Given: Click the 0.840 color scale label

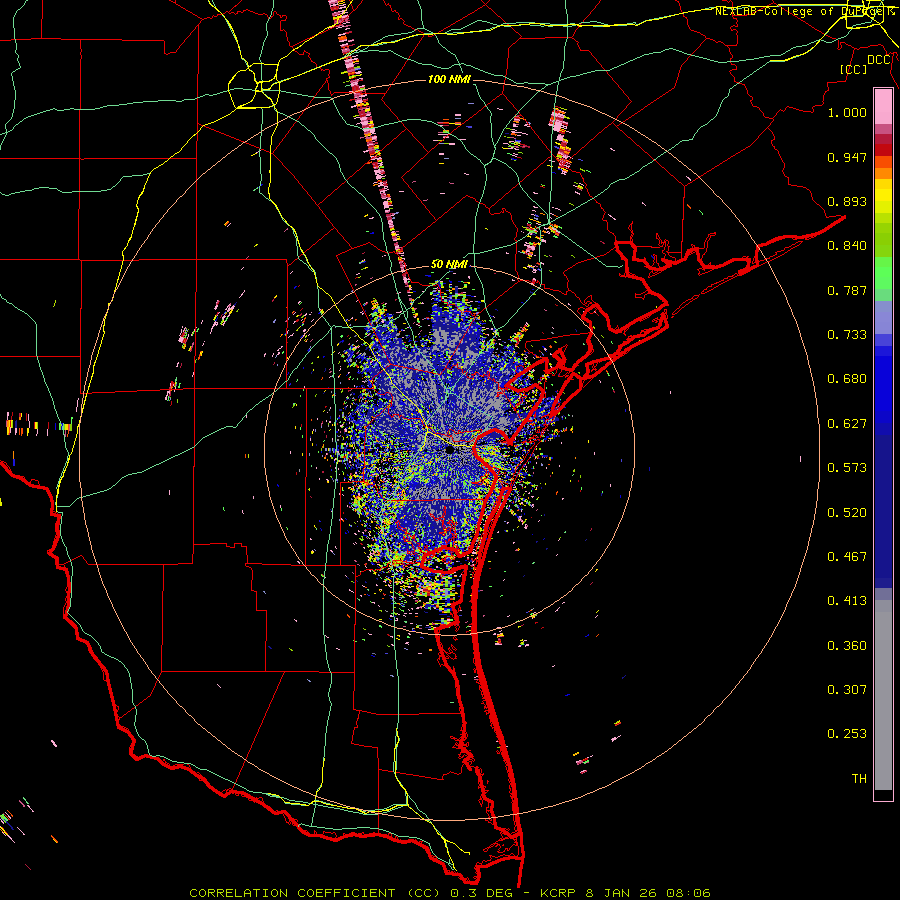Looking at the screenshot, I should point(847,246).
